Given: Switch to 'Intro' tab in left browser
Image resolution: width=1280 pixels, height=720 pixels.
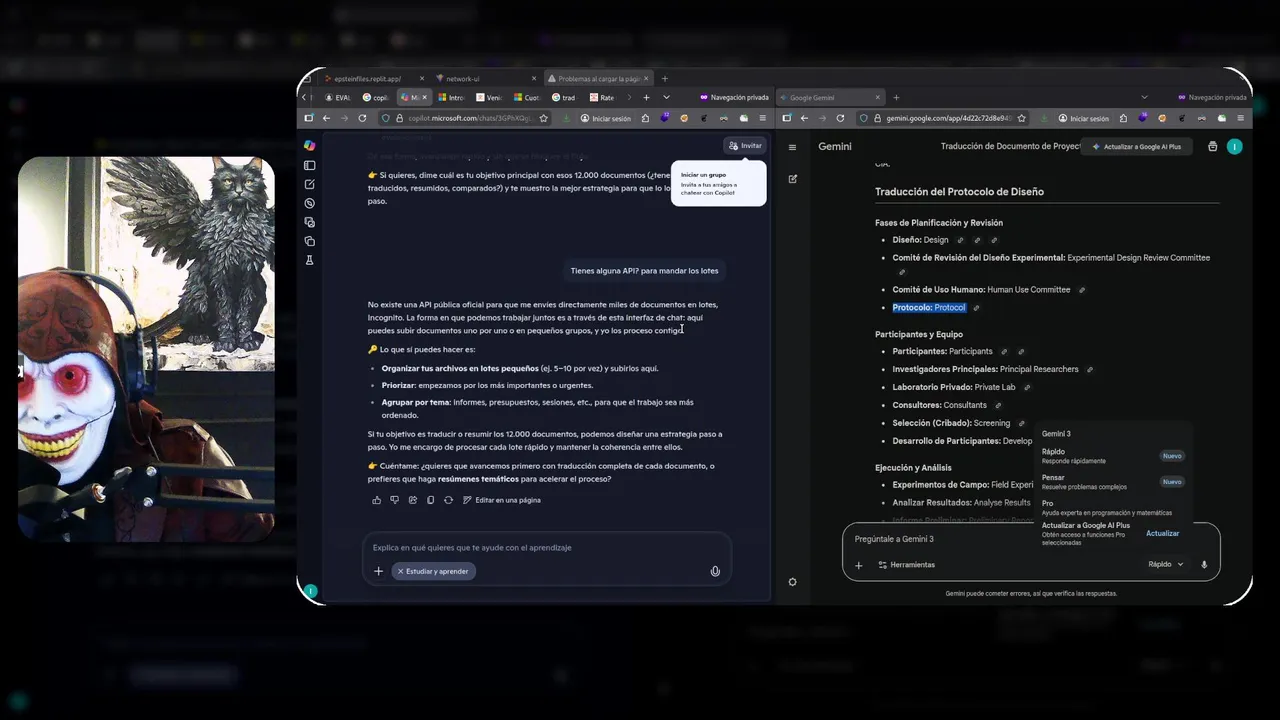Looking at the screenshot, I should (451, 97).
